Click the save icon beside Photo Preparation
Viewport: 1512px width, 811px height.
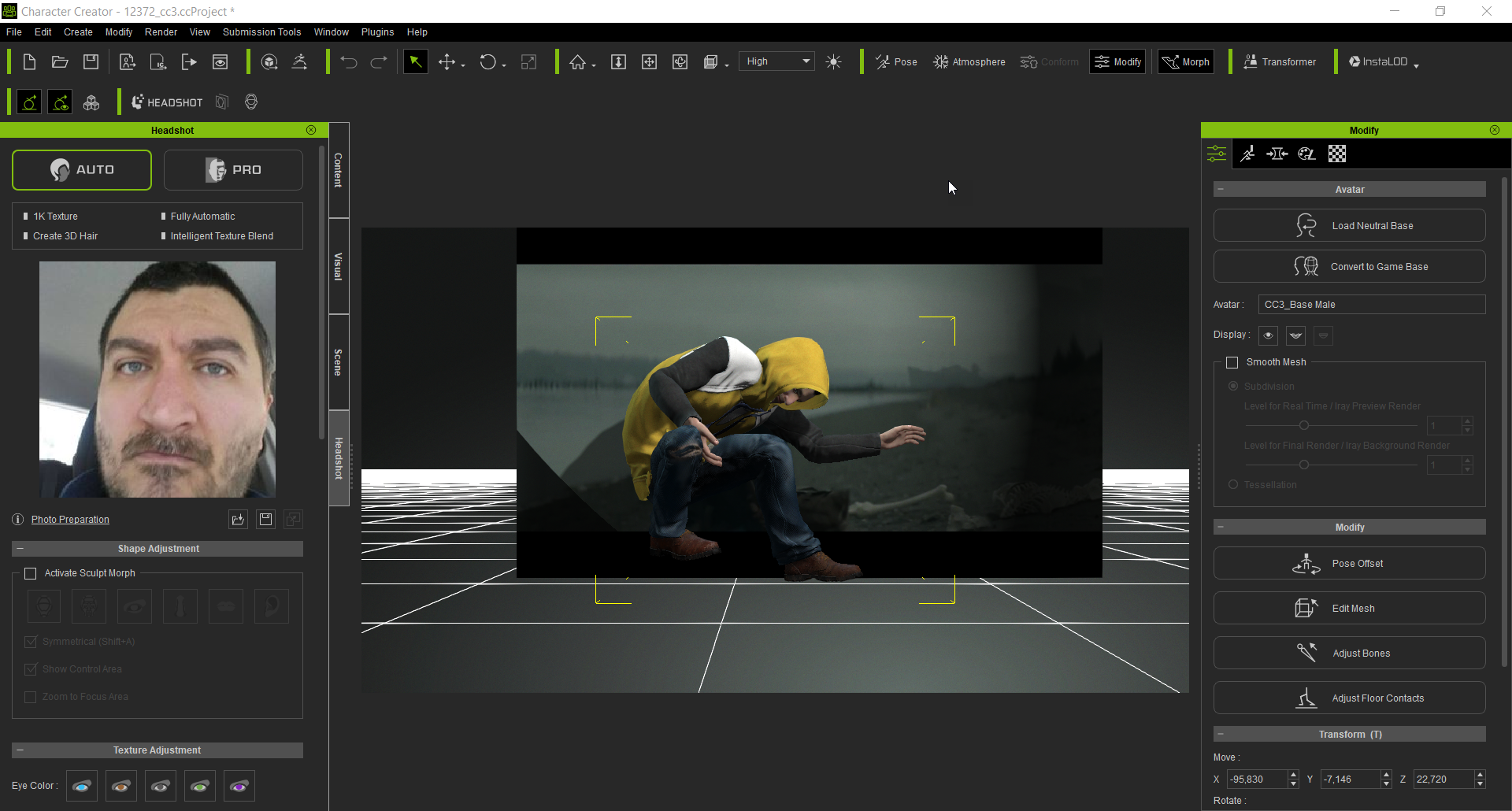click(x=265, y=520)
